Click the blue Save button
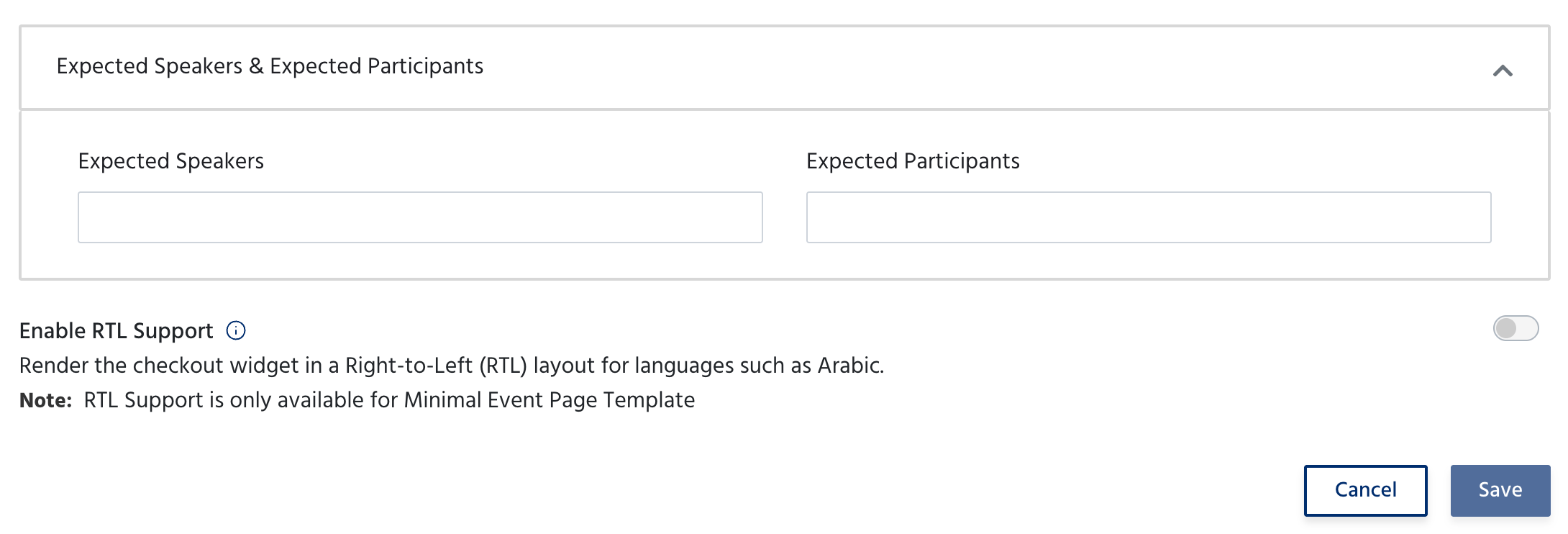Image resolution: width=1568 pixels, height=534 pixels. tap(1500, 490)
